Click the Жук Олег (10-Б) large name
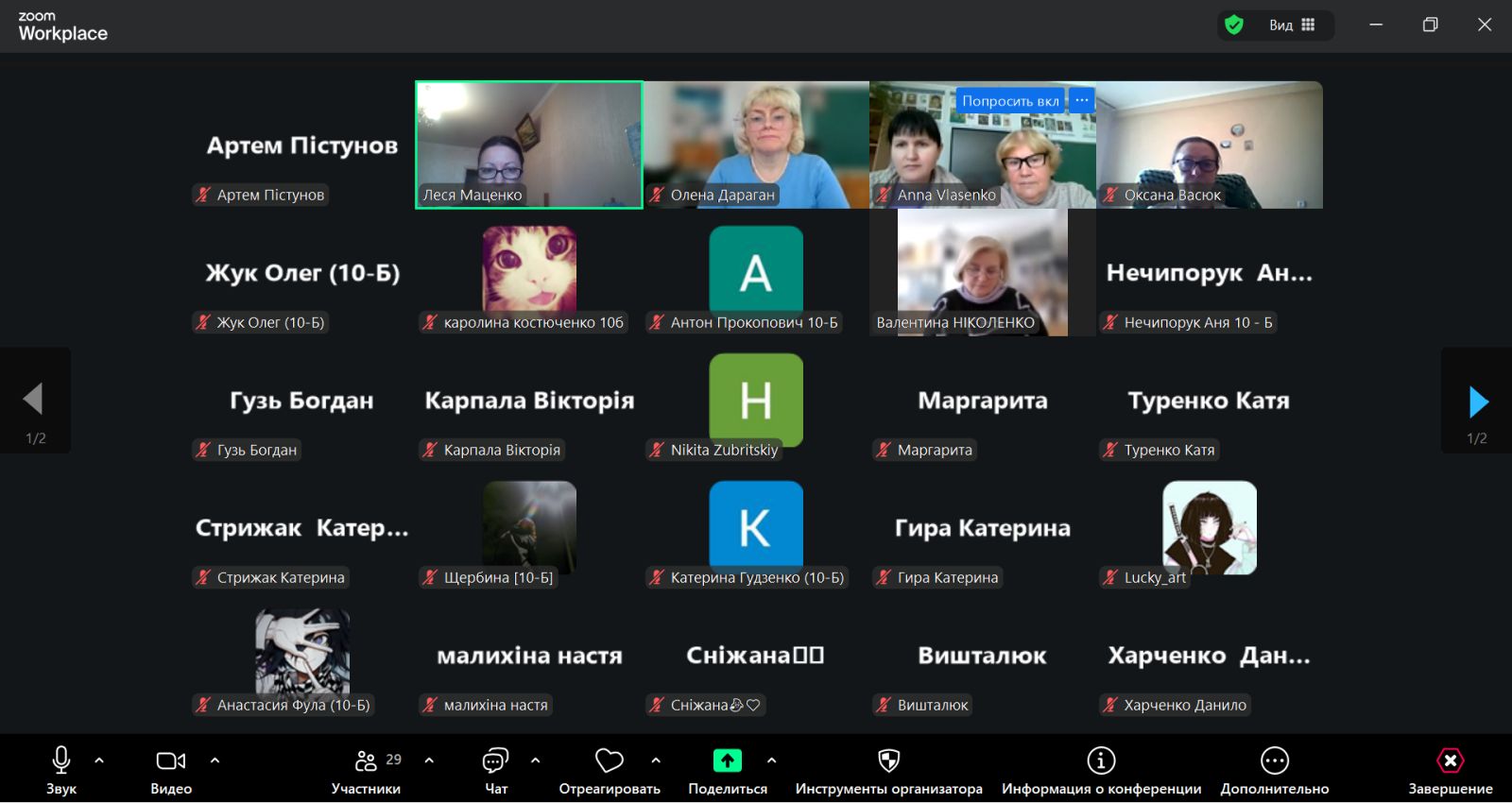 (x=302, y=273)
